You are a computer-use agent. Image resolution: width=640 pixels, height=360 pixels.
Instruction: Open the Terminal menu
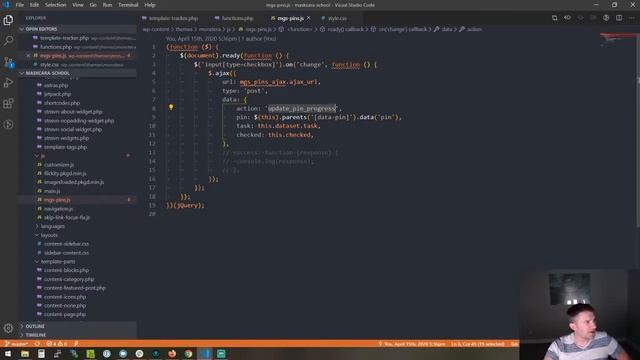click(x=128, y=5)
